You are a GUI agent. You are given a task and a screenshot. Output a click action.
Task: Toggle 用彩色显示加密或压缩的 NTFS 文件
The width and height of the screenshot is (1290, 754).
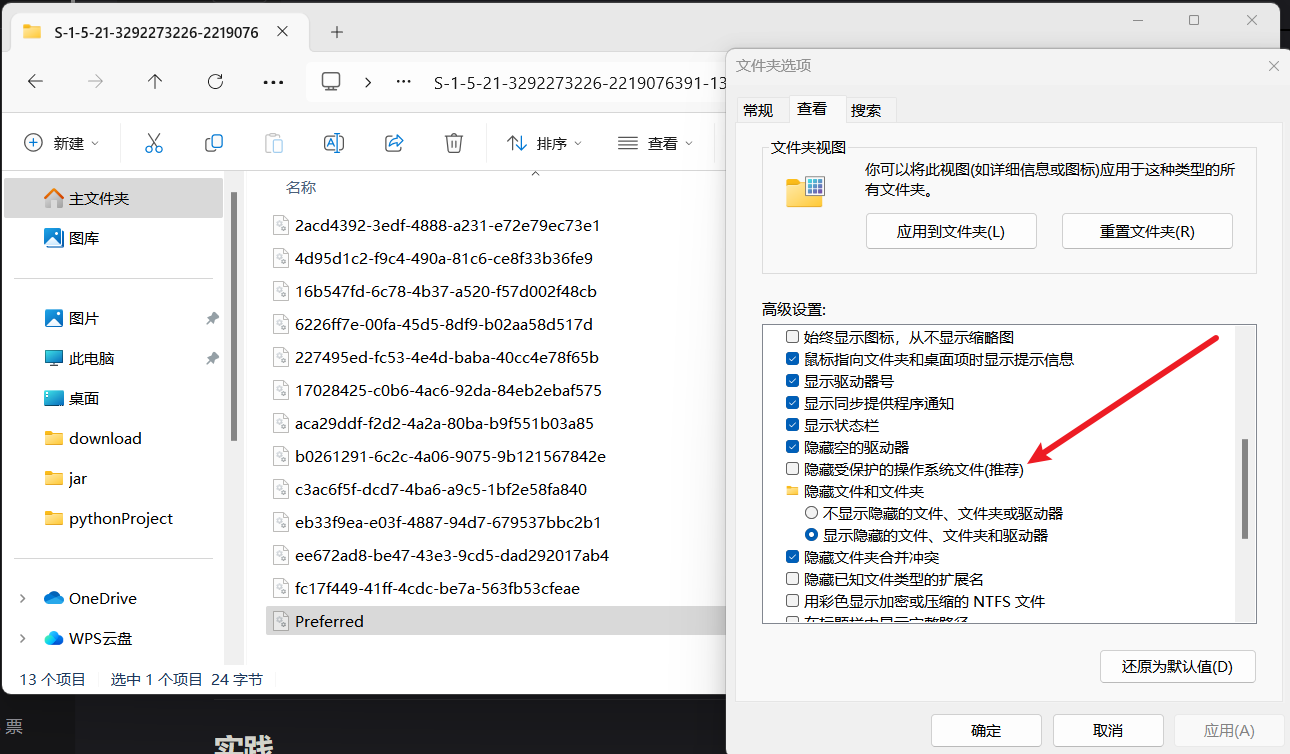tap(793, 601)
